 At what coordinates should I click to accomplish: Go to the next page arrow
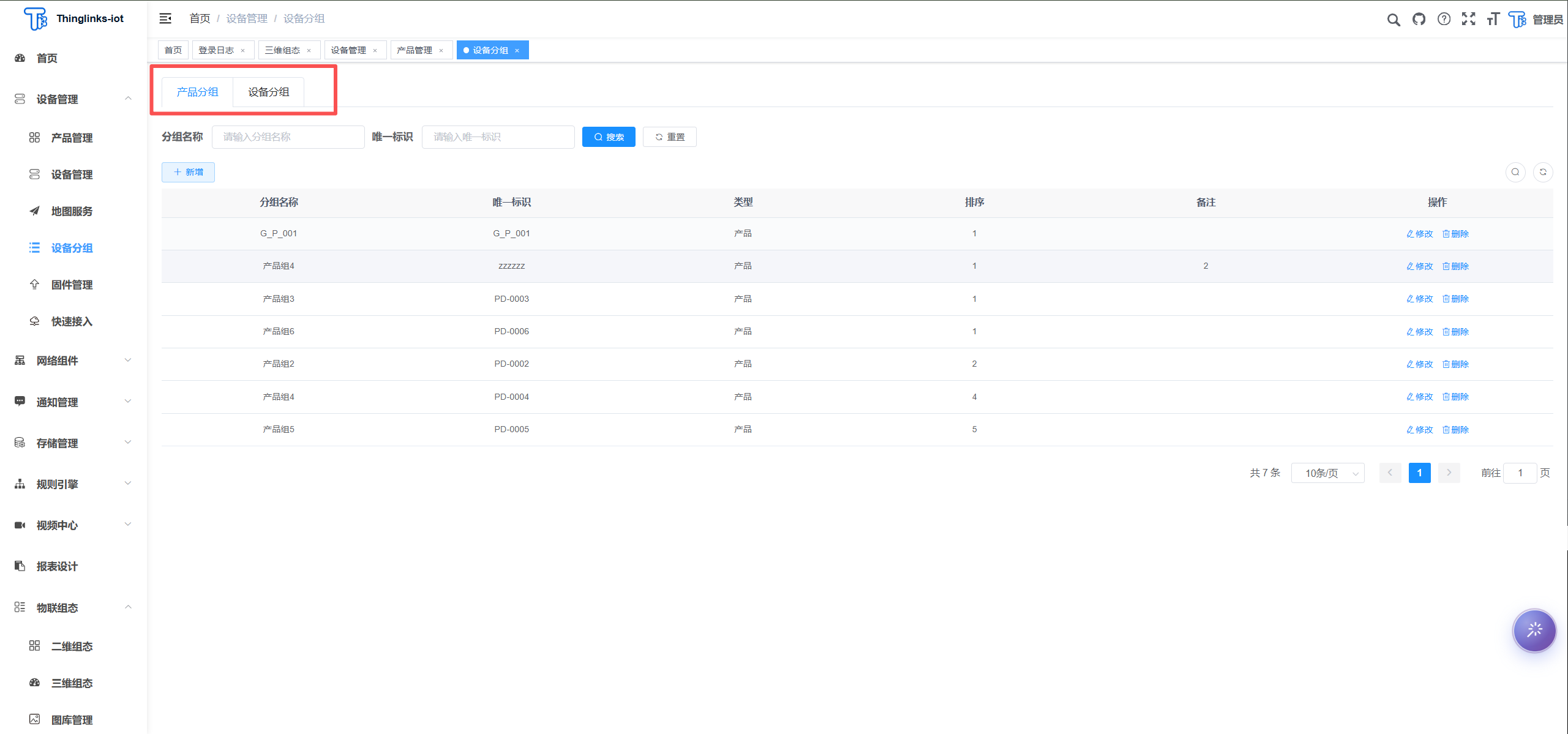1449,473
